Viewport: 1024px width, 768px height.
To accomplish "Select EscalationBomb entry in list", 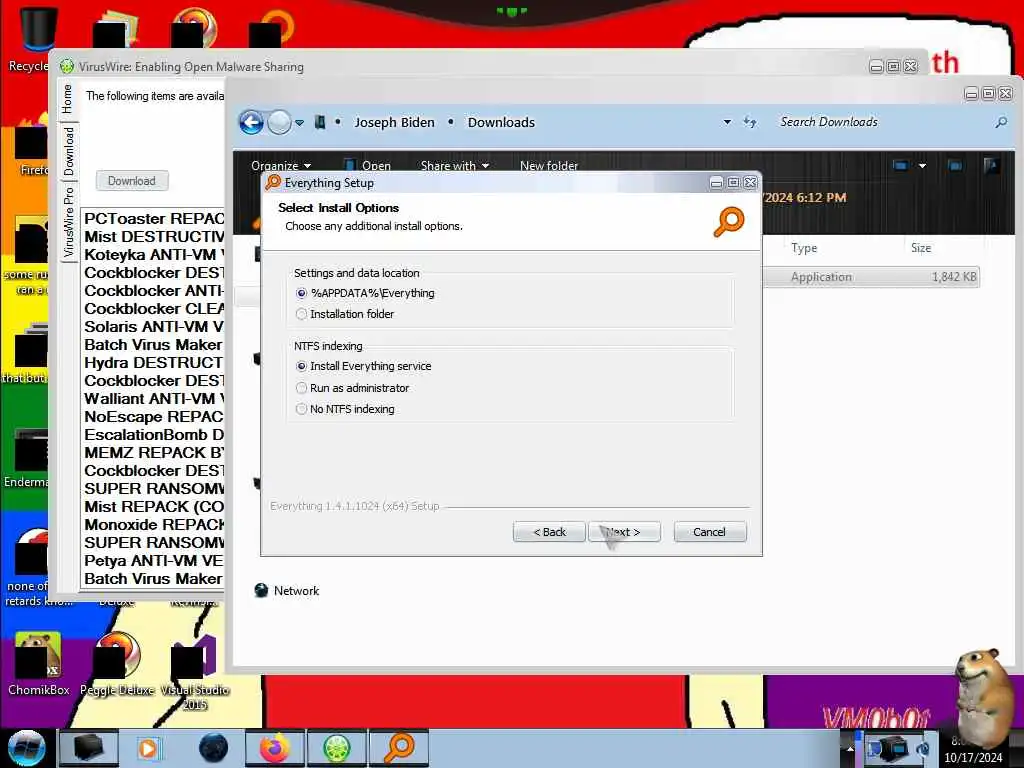I will [x=154, y=435].
